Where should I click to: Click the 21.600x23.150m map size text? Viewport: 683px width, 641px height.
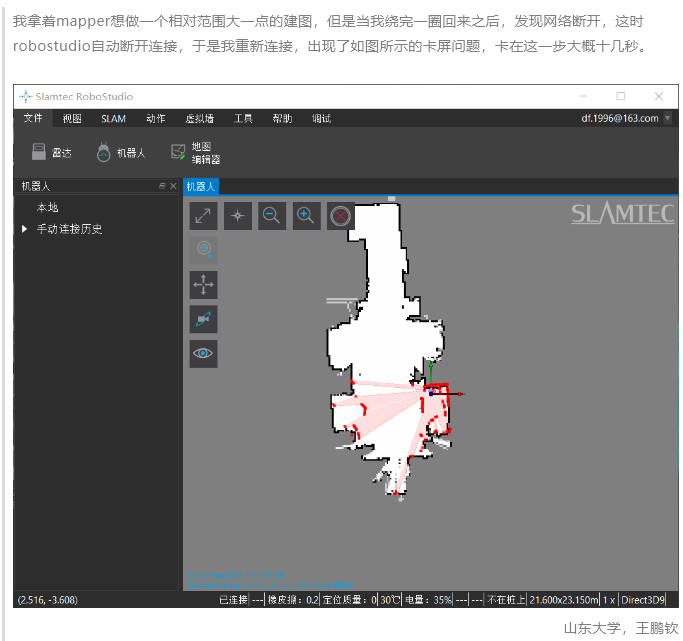coord(564,600)
